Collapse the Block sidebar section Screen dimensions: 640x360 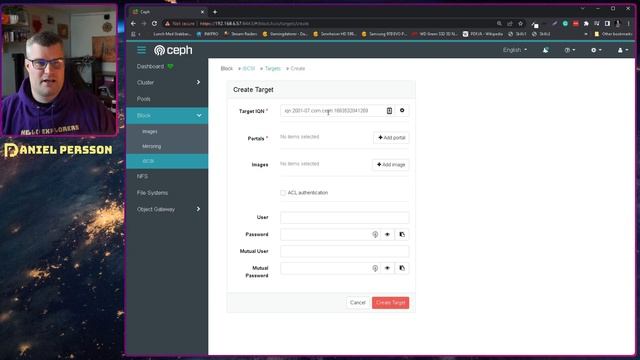pos(167,116)
